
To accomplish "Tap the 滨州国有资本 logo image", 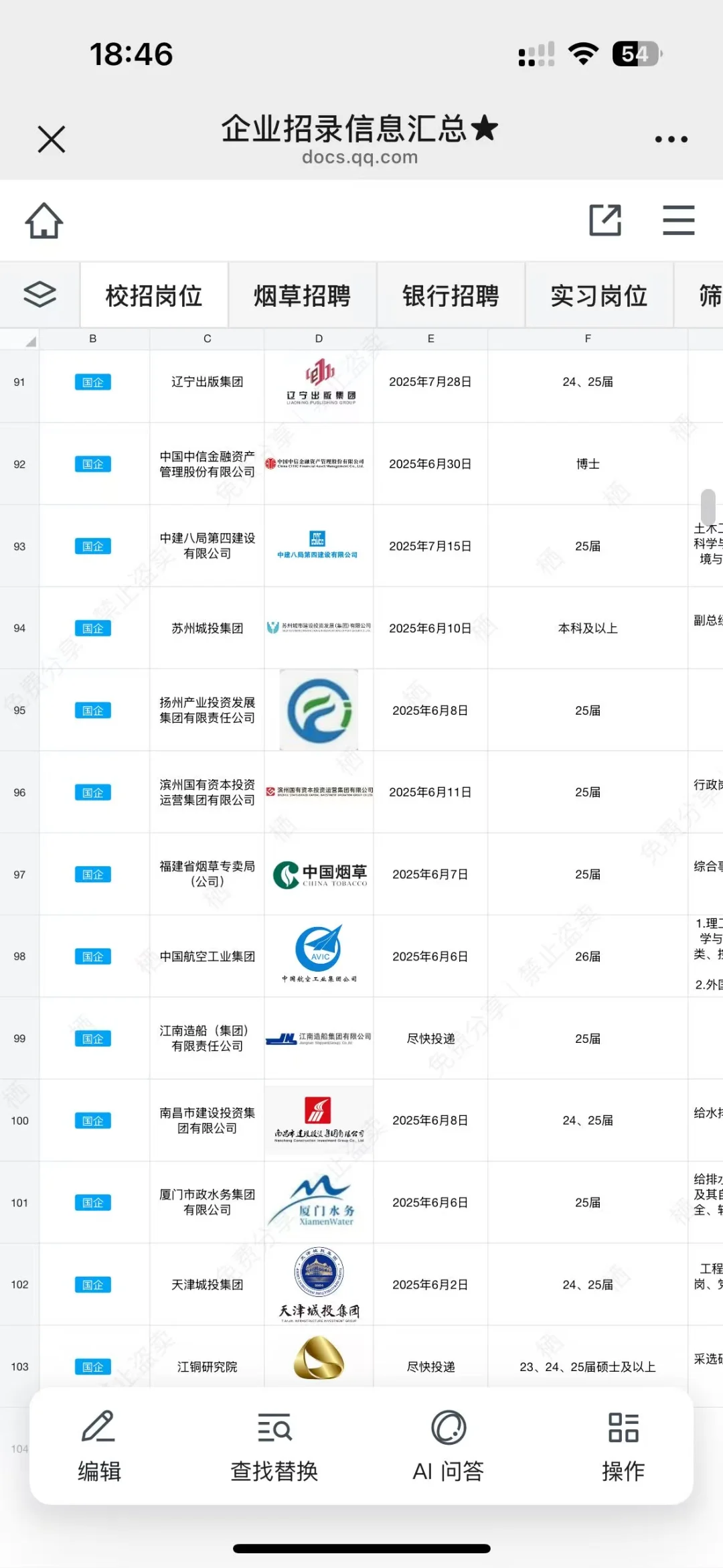I will click(x=319, y=792).
